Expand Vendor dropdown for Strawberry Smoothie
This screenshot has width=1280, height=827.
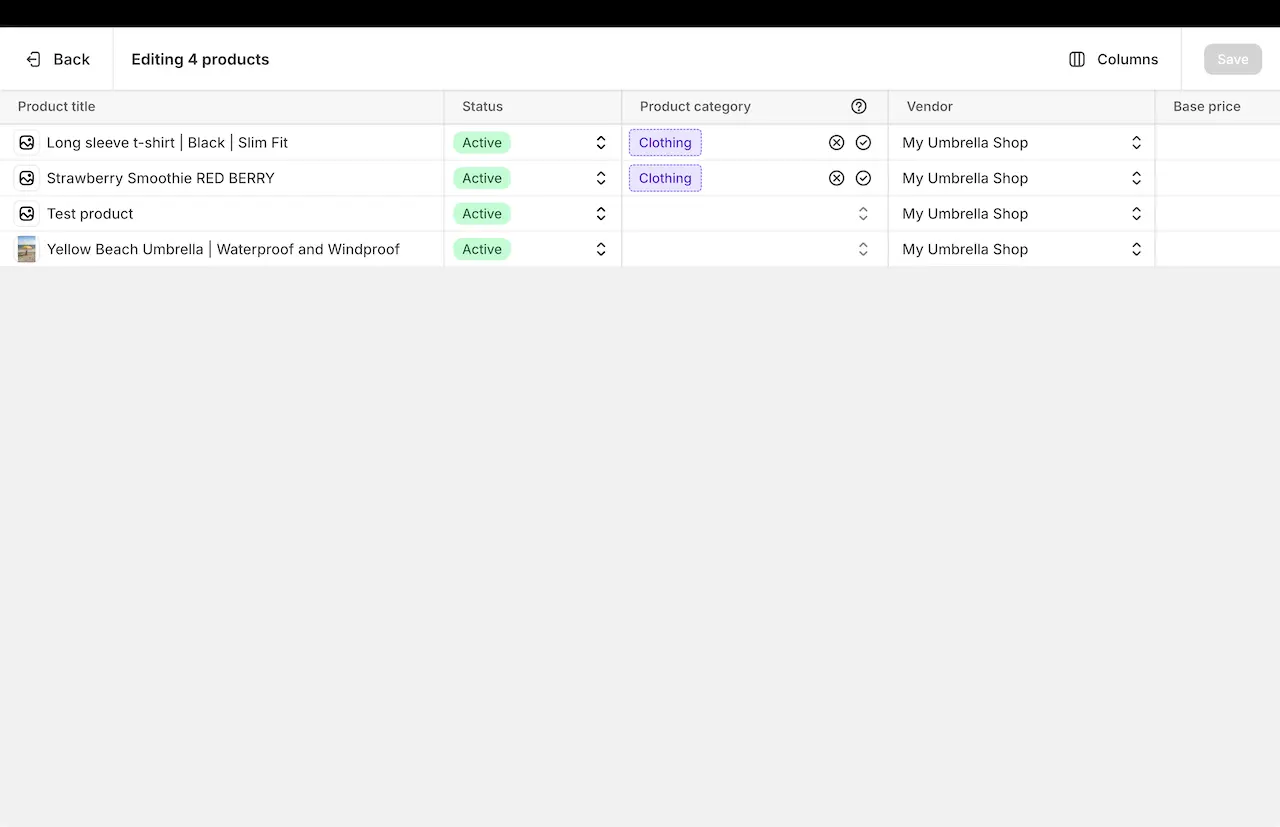[x=1136, y=178]
